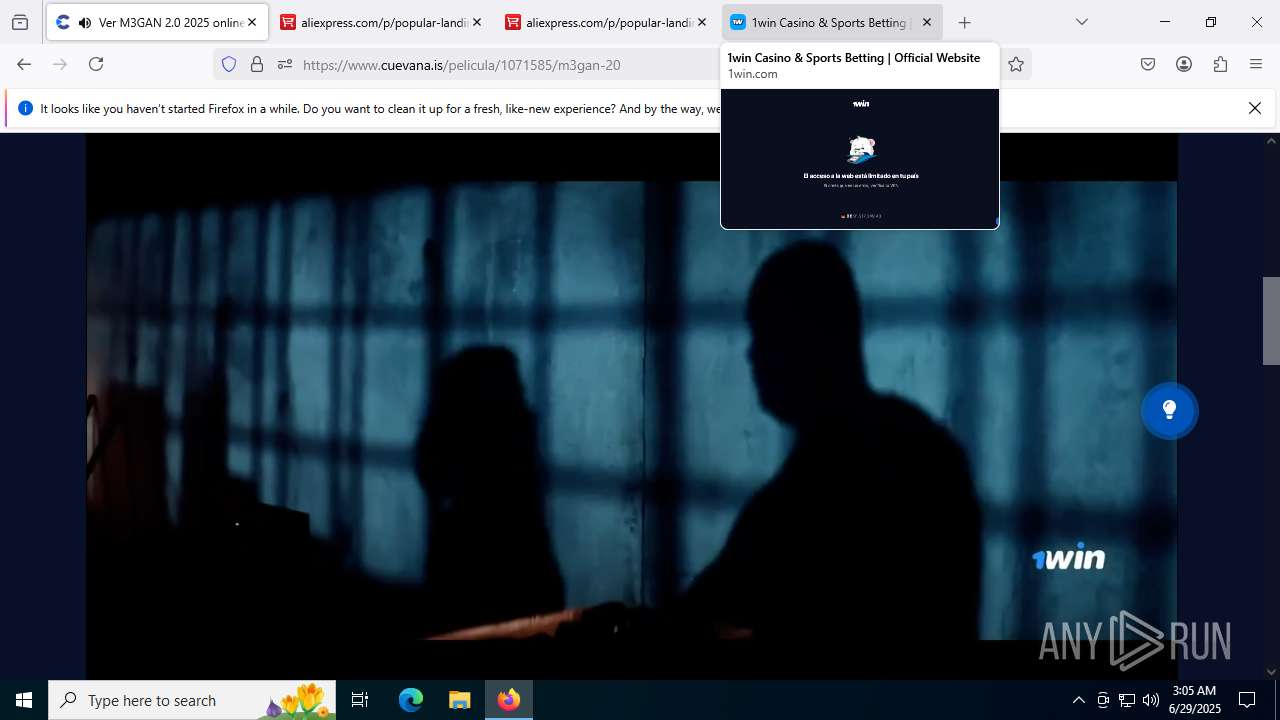Close the first aliexpress.com tab
The height and width of the screenshot is (720, 1280).
click(x=477, y=22)
